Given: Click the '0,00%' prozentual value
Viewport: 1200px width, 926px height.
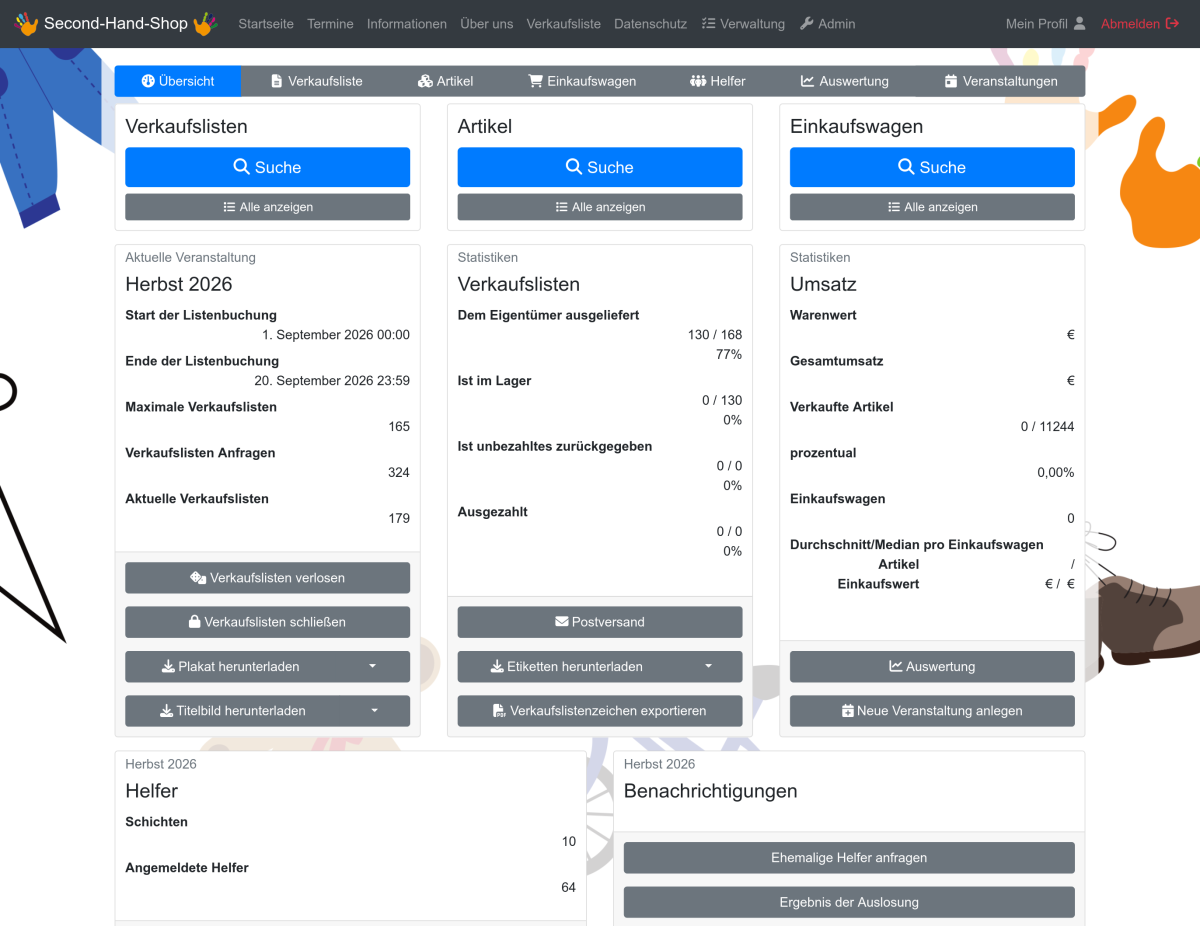Looking at the screenshot, I should (1056, 473).
